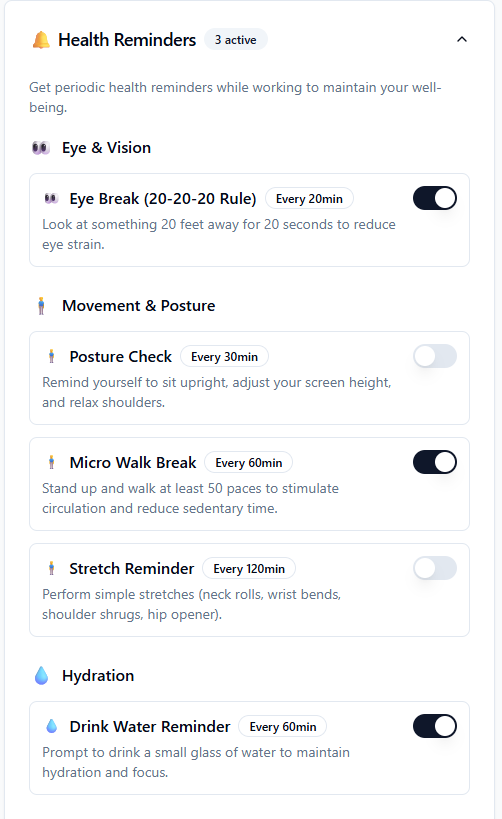Image resolution: width=502 pixels, height=819 pixels.
Task: Disable the Drink Water Reminder toggle
Action: coord(435,726)
